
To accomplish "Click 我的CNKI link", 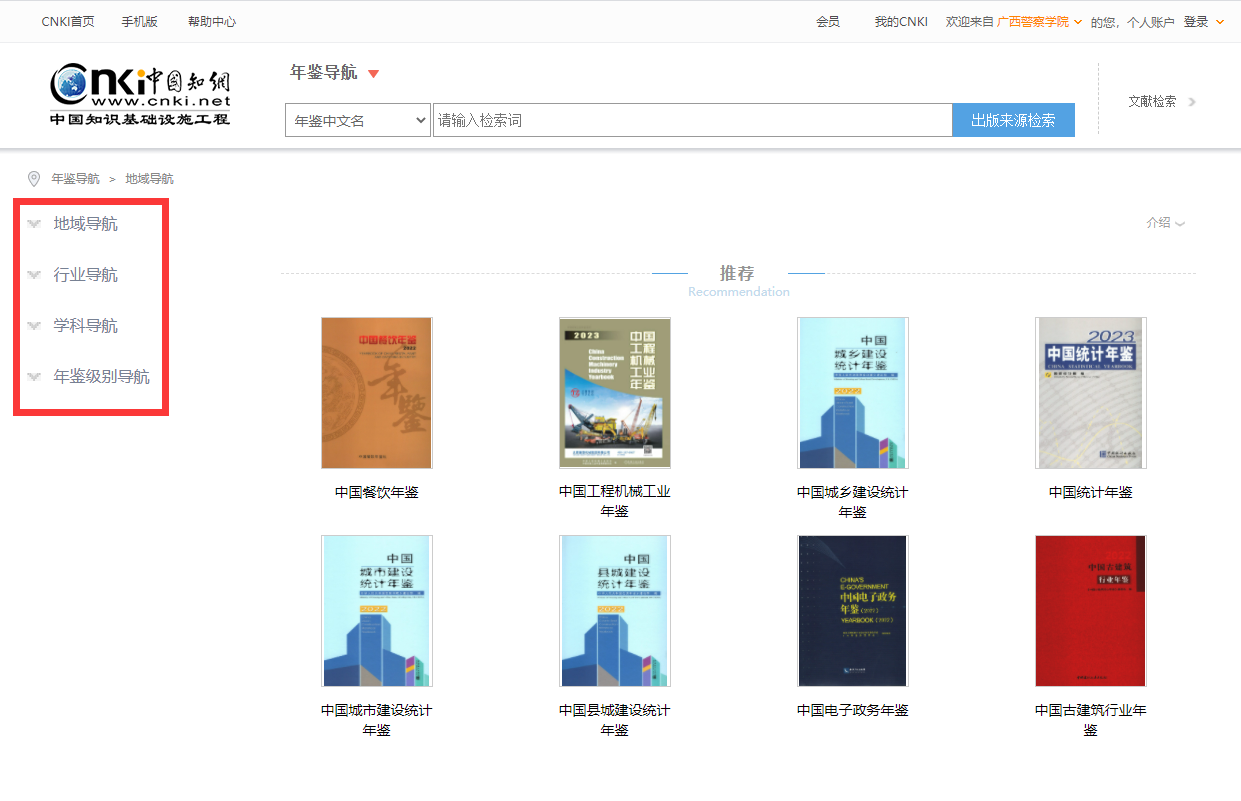I will pyautogui.click(x=901, y=21).
